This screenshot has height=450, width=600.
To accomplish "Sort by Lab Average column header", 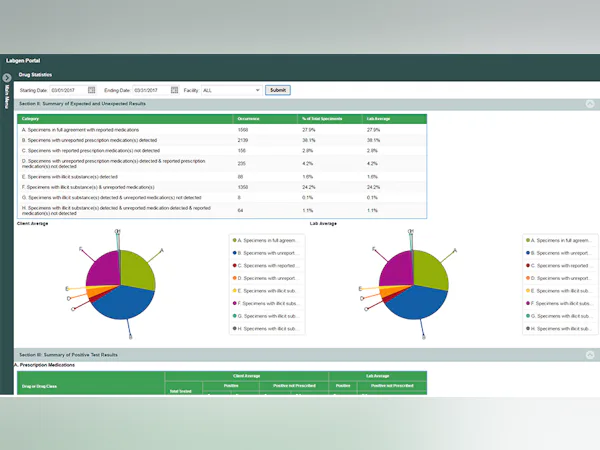I will point(394,119).
